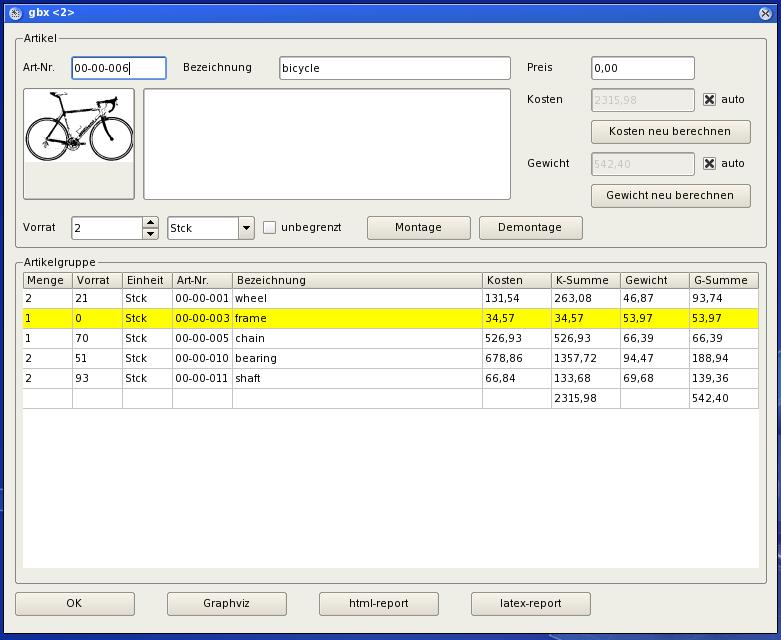The image size is (781, 640).
Task: Click the G-Summe total 542,40 cell
Action: [724, 398]
